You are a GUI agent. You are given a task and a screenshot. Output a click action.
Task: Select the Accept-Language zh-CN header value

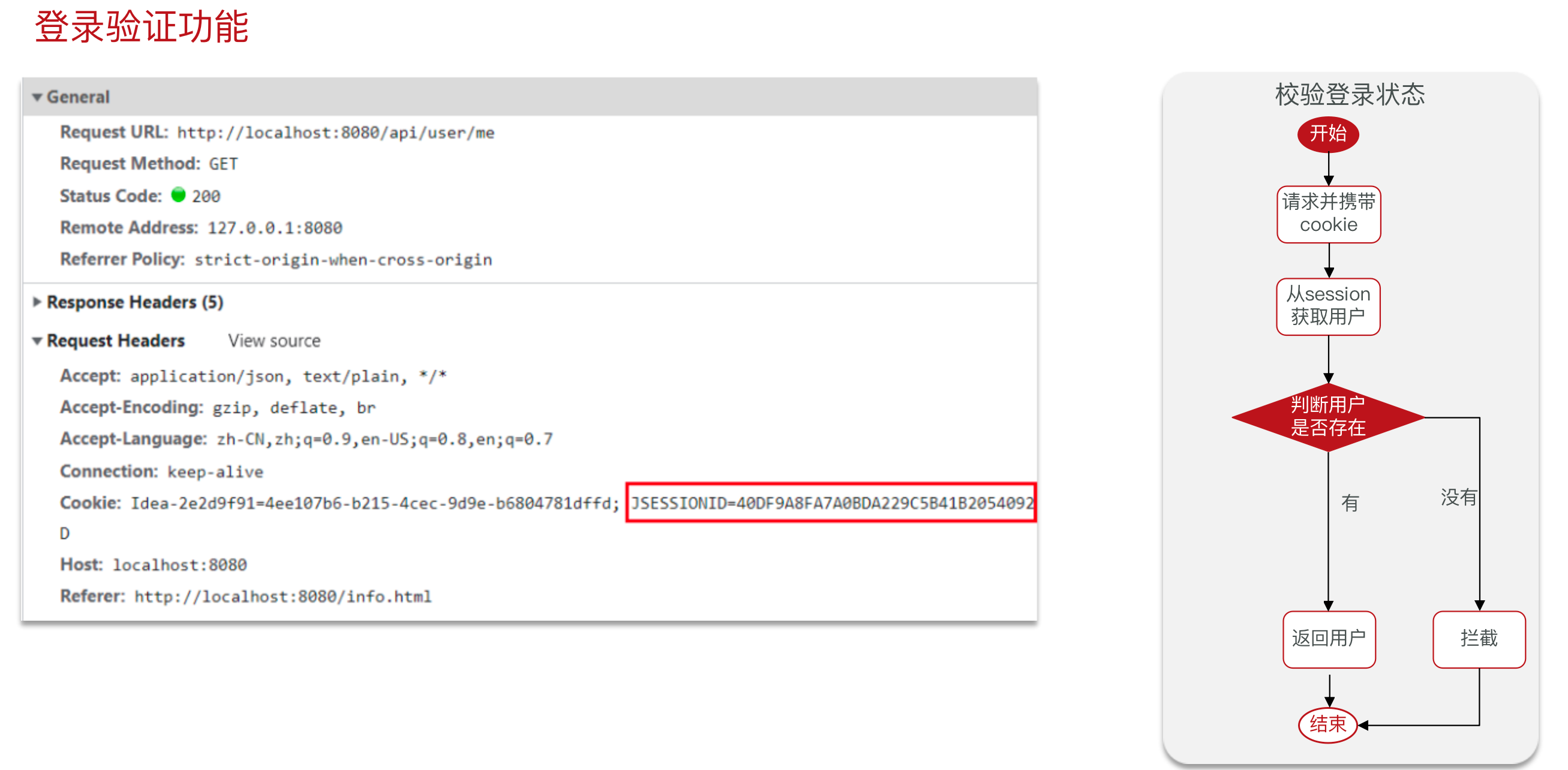pos(385,440)
